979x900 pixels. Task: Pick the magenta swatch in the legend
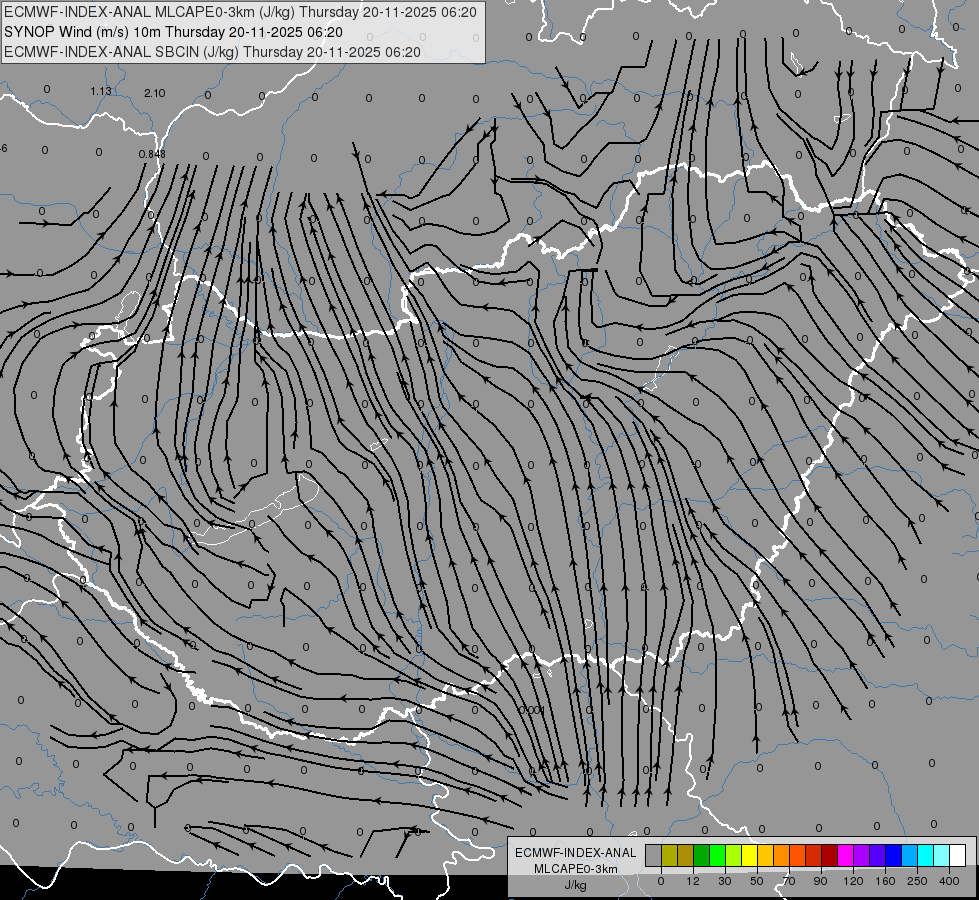tap(845, 855)
